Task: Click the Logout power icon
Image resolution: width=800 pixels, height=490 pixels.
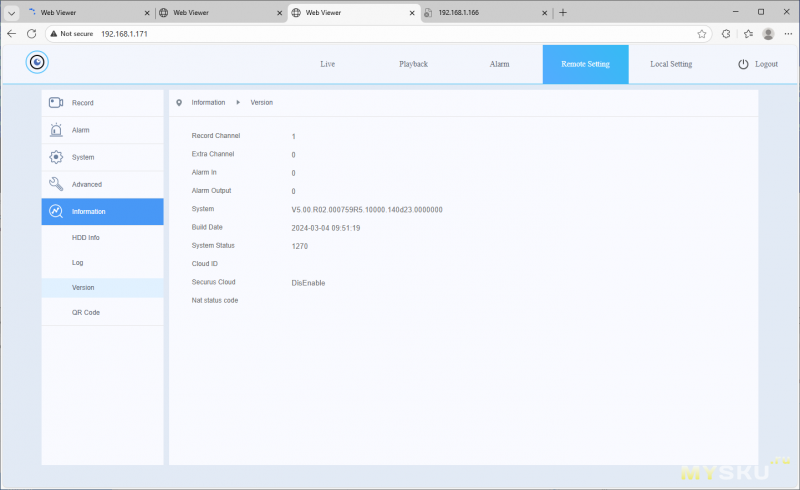Action: pos(743,64)
